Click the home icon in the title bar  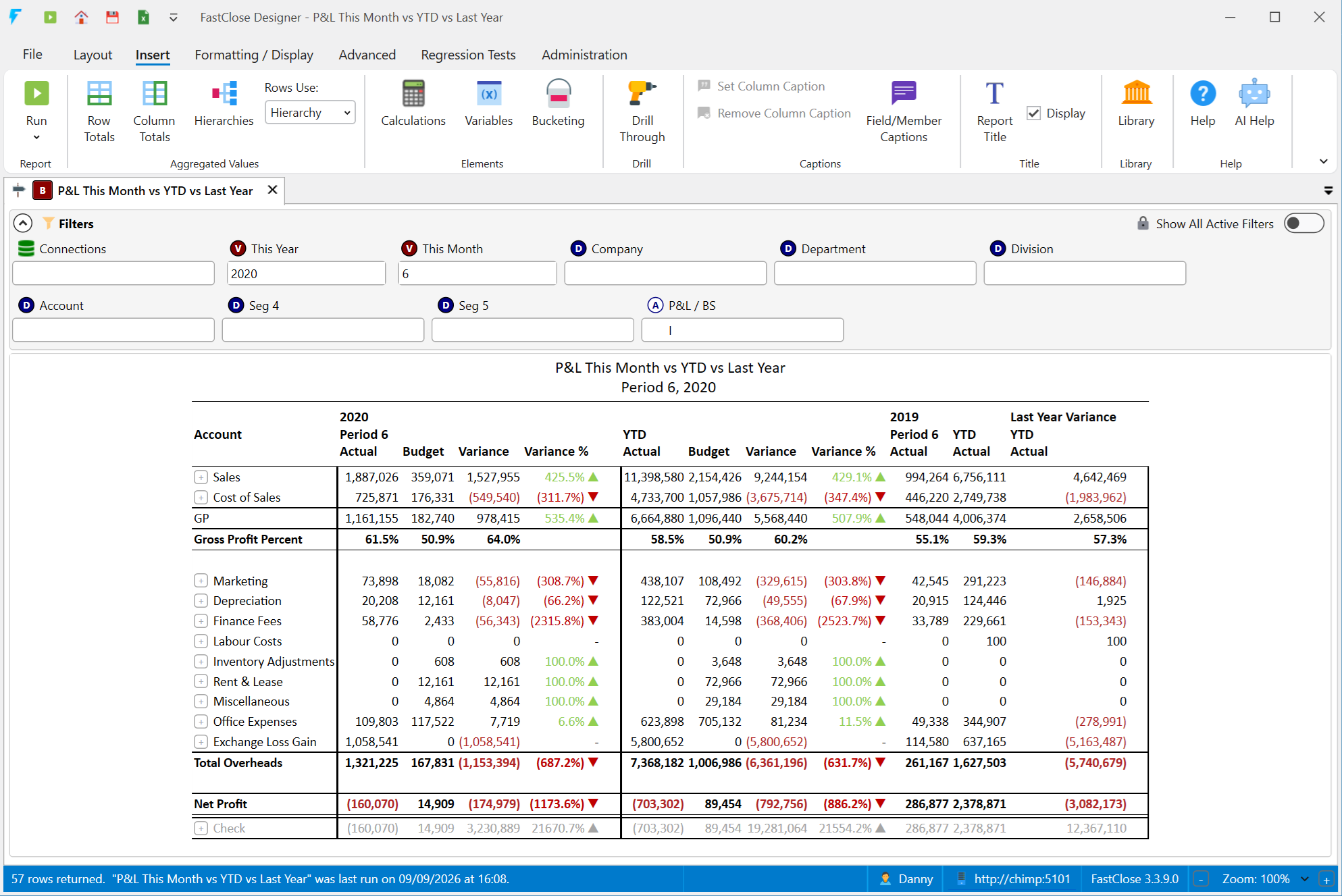click(x=81, y=17)
